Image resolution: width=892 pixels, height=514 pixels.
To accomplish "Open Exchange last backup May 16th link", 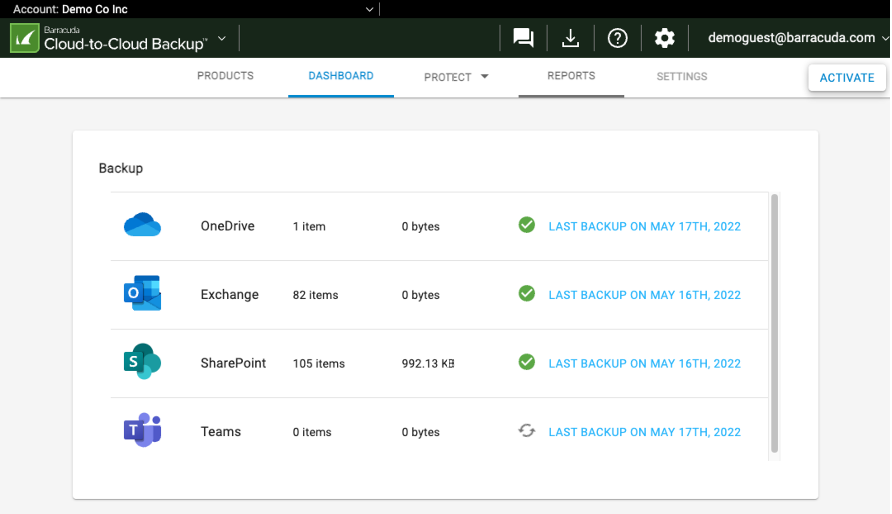I will [645, 295].
